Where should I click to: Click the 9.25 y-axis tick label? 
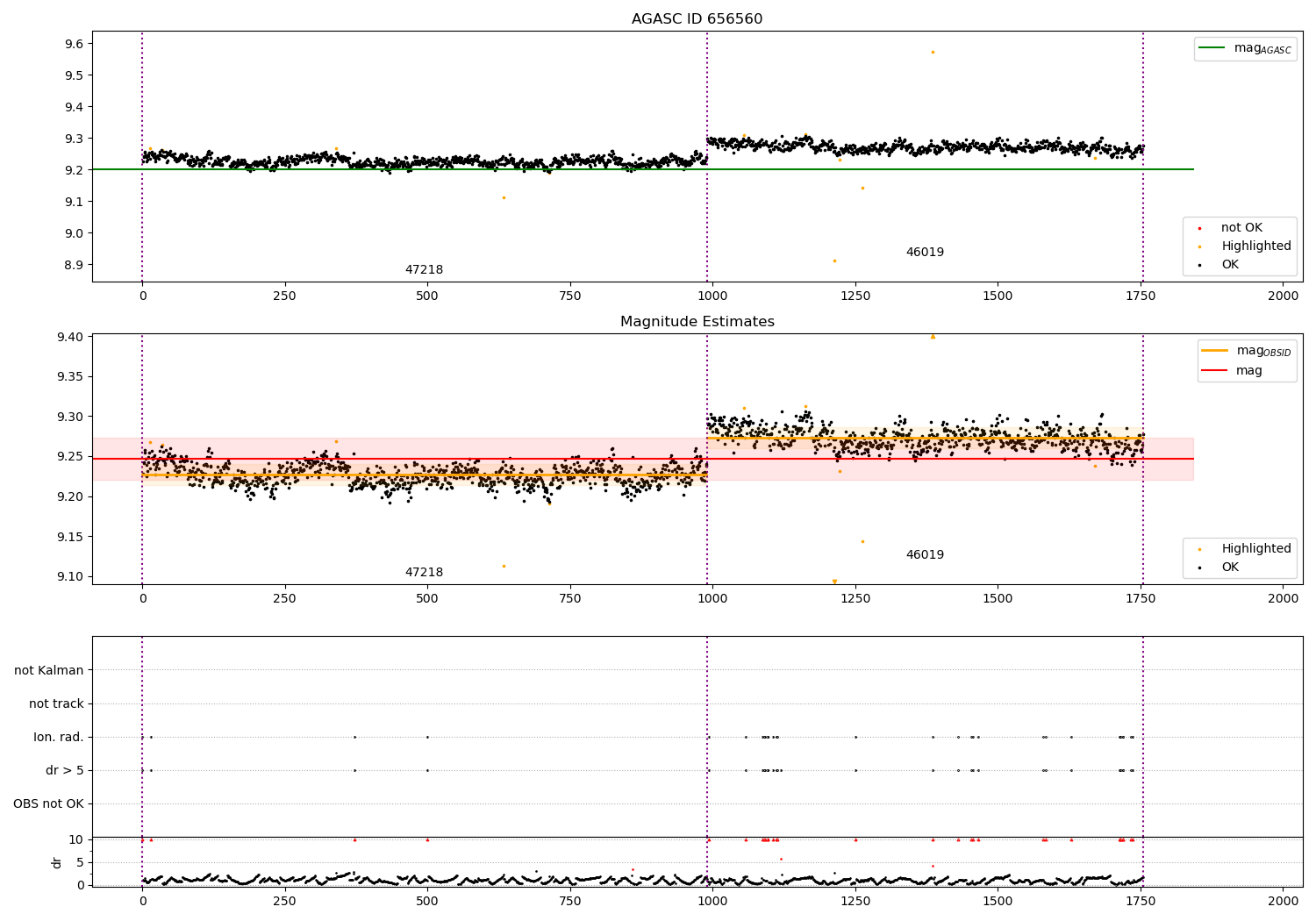71,457
